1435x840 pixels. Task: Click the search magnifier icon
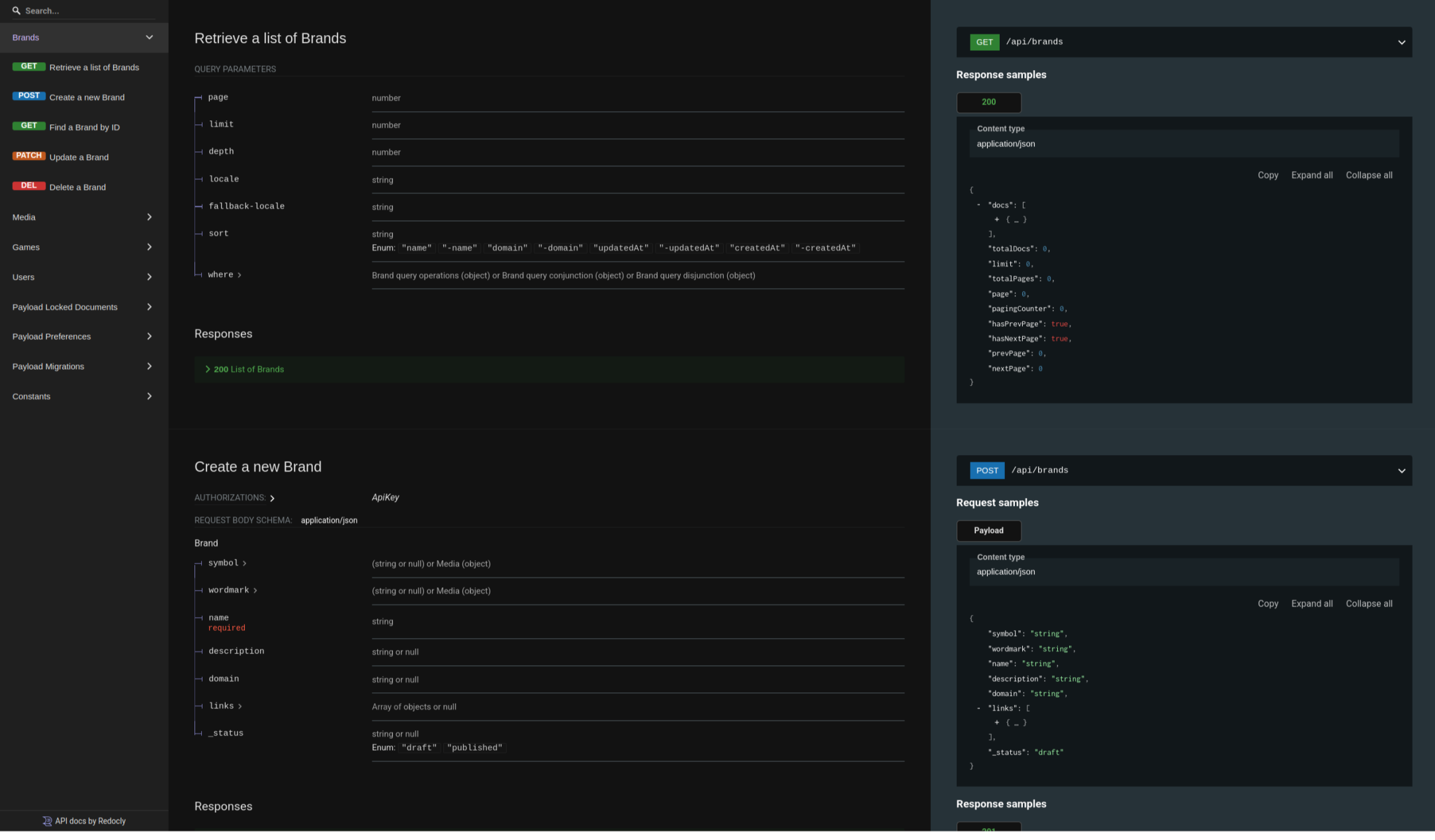pyautogui.click(x=17, y=11)
